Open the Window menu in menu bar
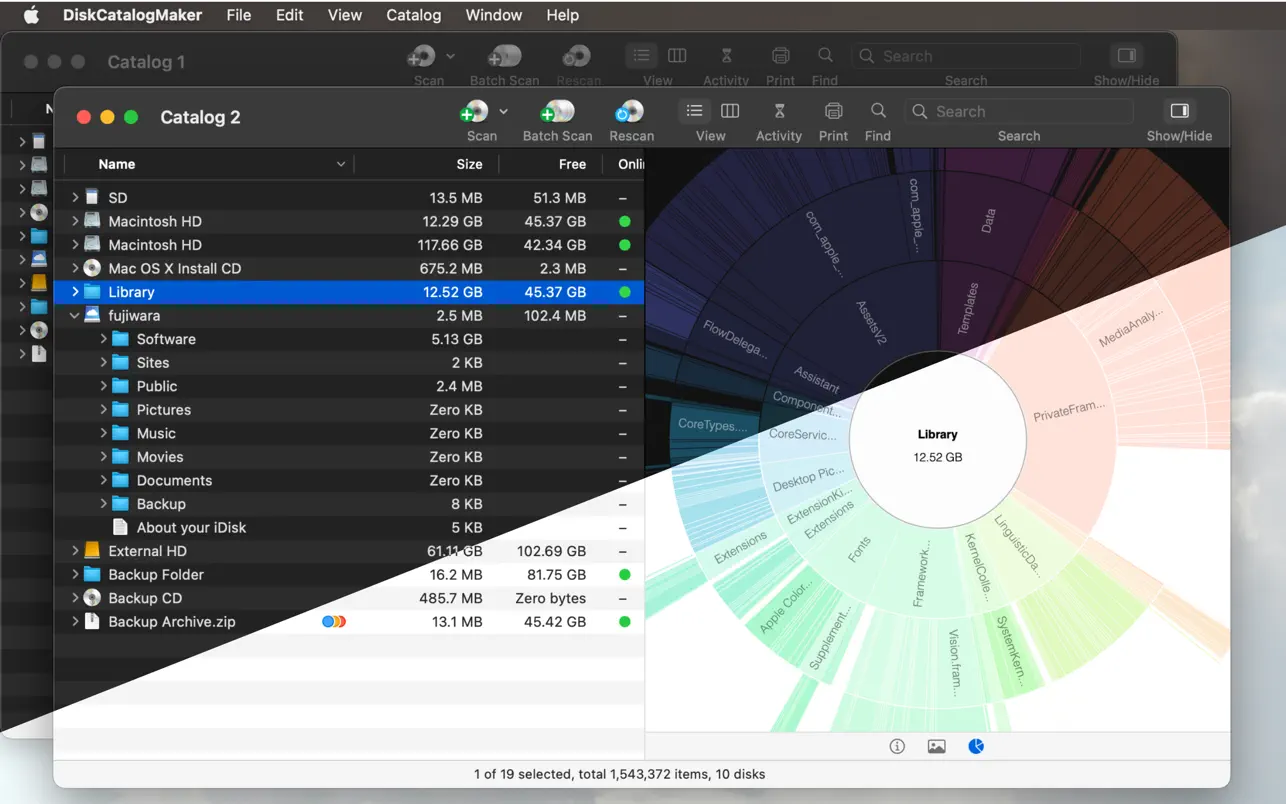The image size is (1286, 804). [493, 15]
